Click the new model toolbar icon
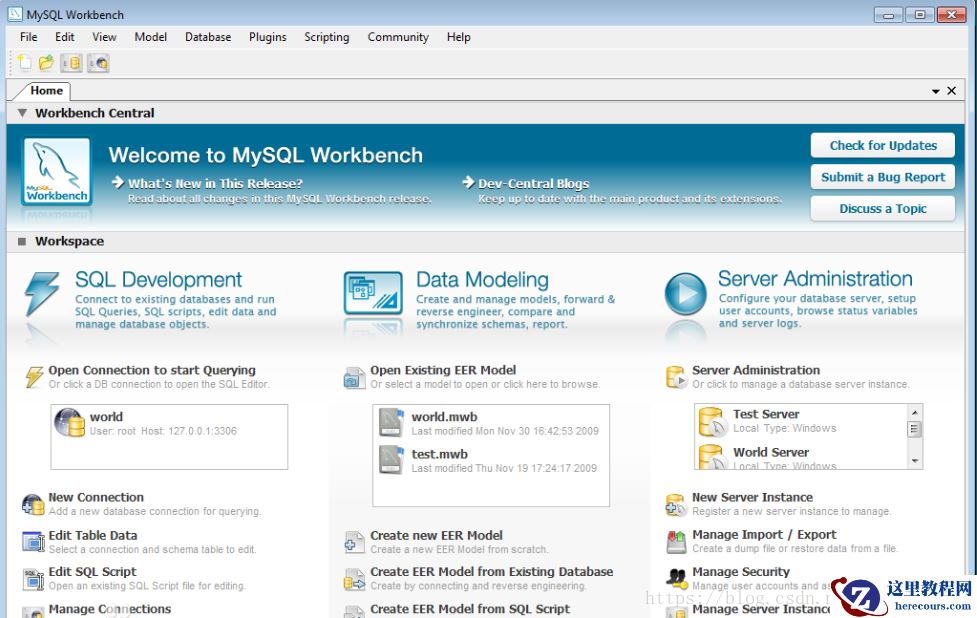Image resolution: width=977 pixels, height=618 pixels. click(x=24, y=63)
